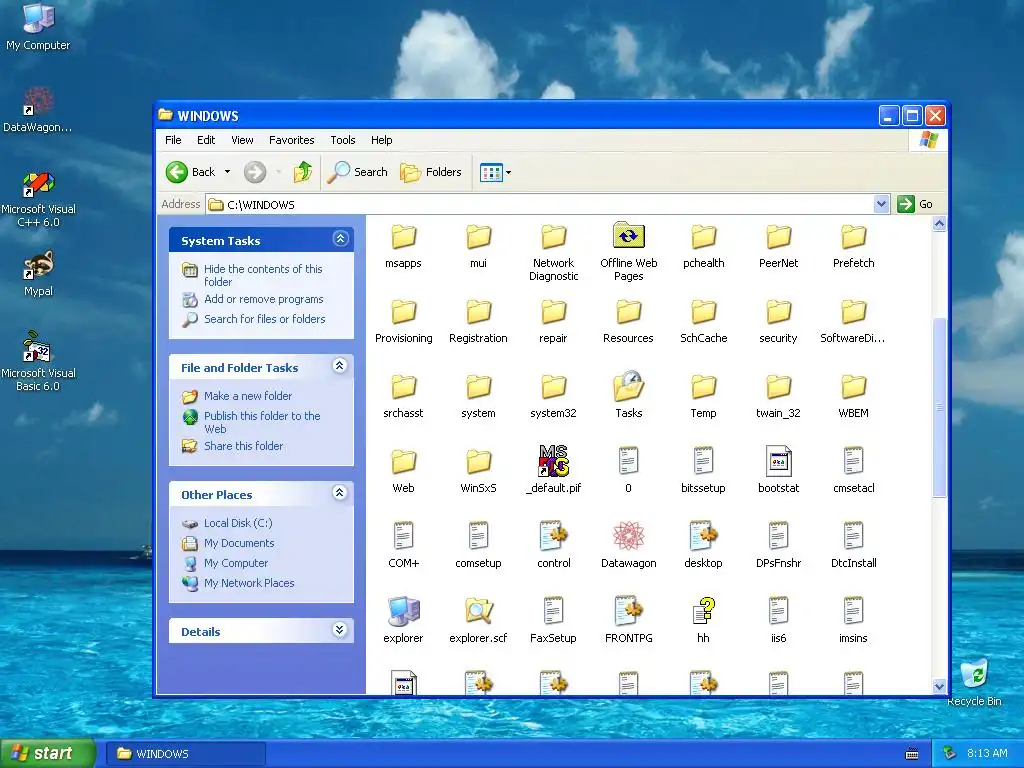The image size is (1024, 768).
Task: Open My Network Places link
Action: point(249,583)
